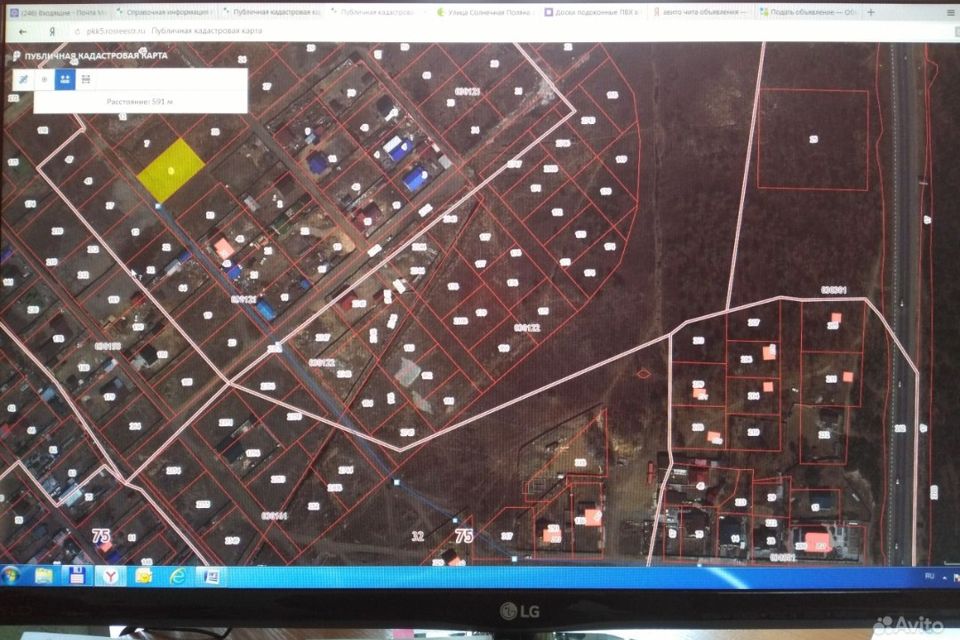Select the second tool in measurement panel
This screenshot has width=960, height=640.
pos(43,79)
